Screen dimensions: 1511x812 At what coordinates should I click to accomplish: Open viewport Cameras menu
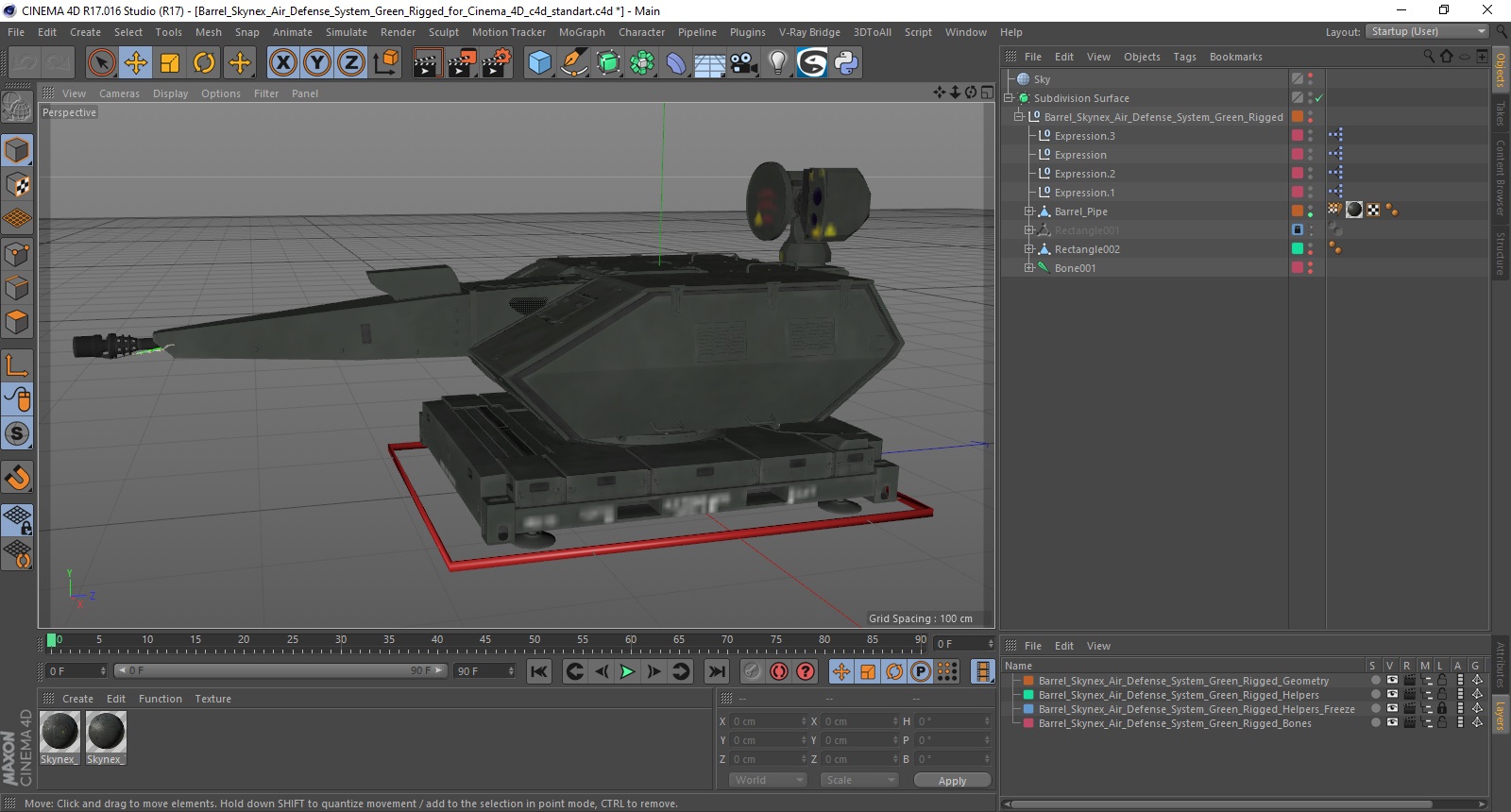[x=119, y=93]
